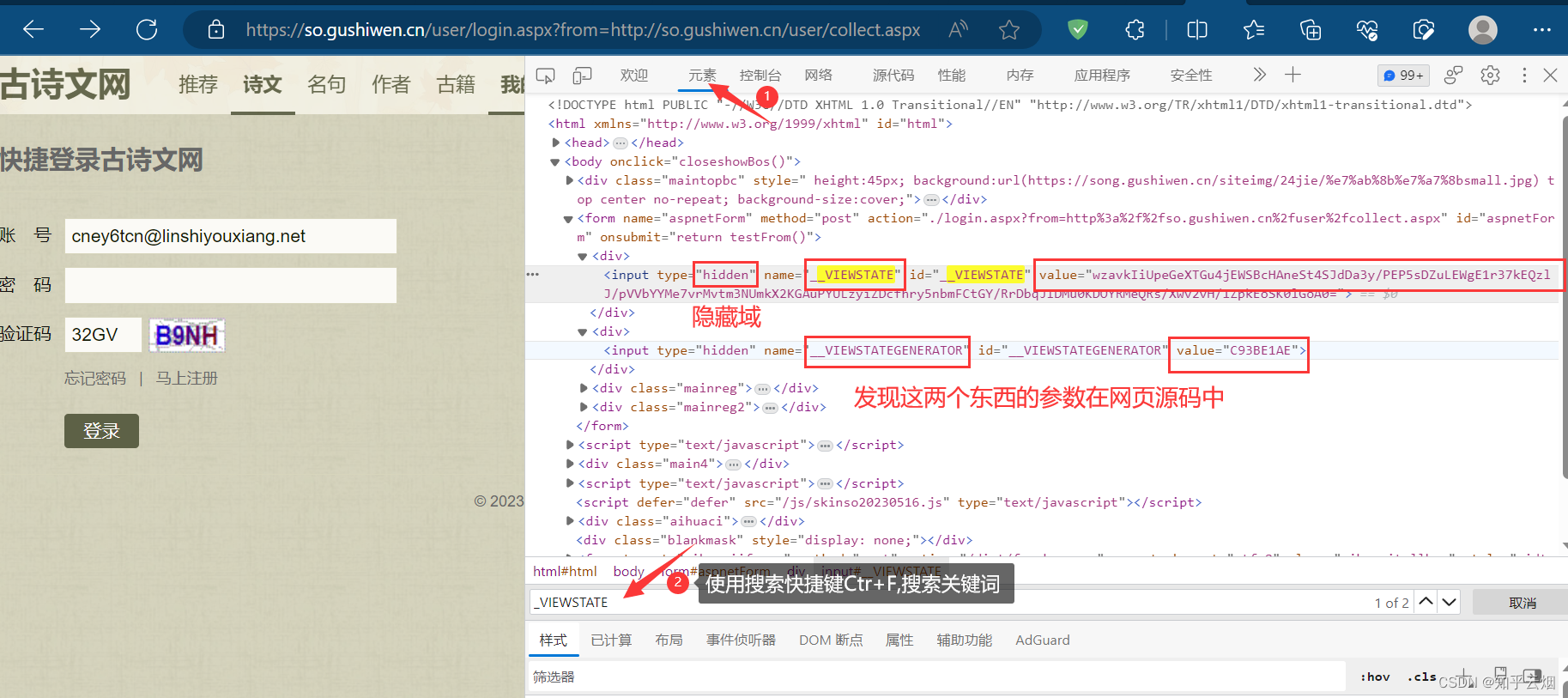The image size is (1568, 698).
Task: Go forward with the browser forward arrow
Action: tap(89, 30)
